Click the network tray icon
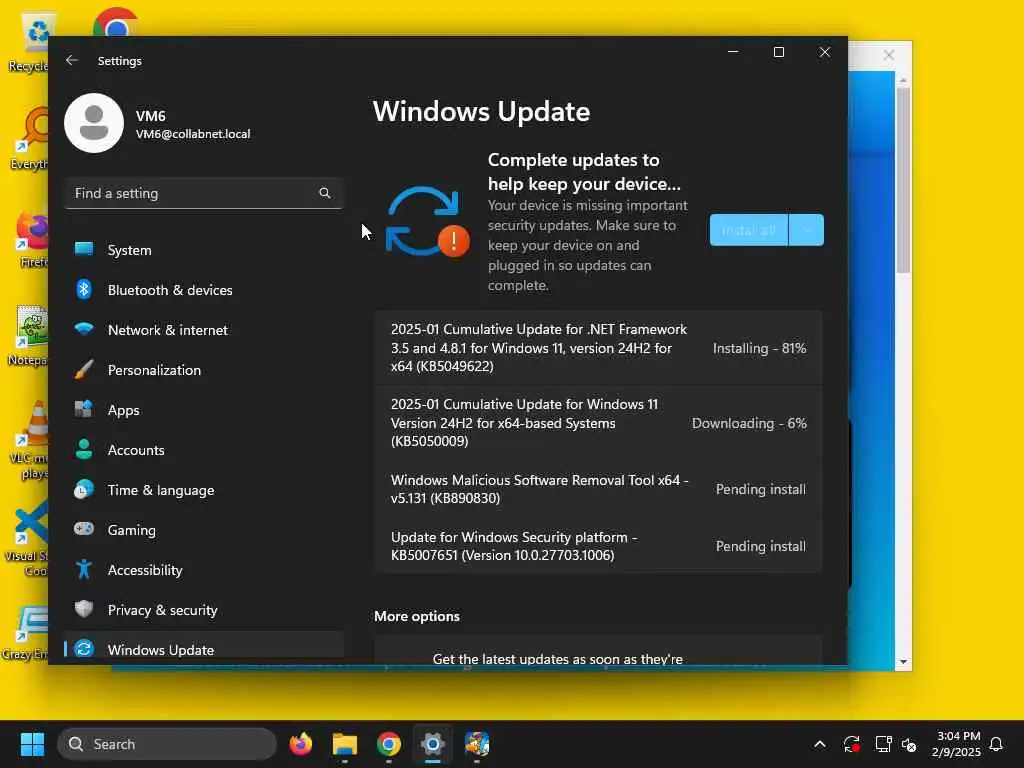The image size is (1024, 768). [883, 744]
